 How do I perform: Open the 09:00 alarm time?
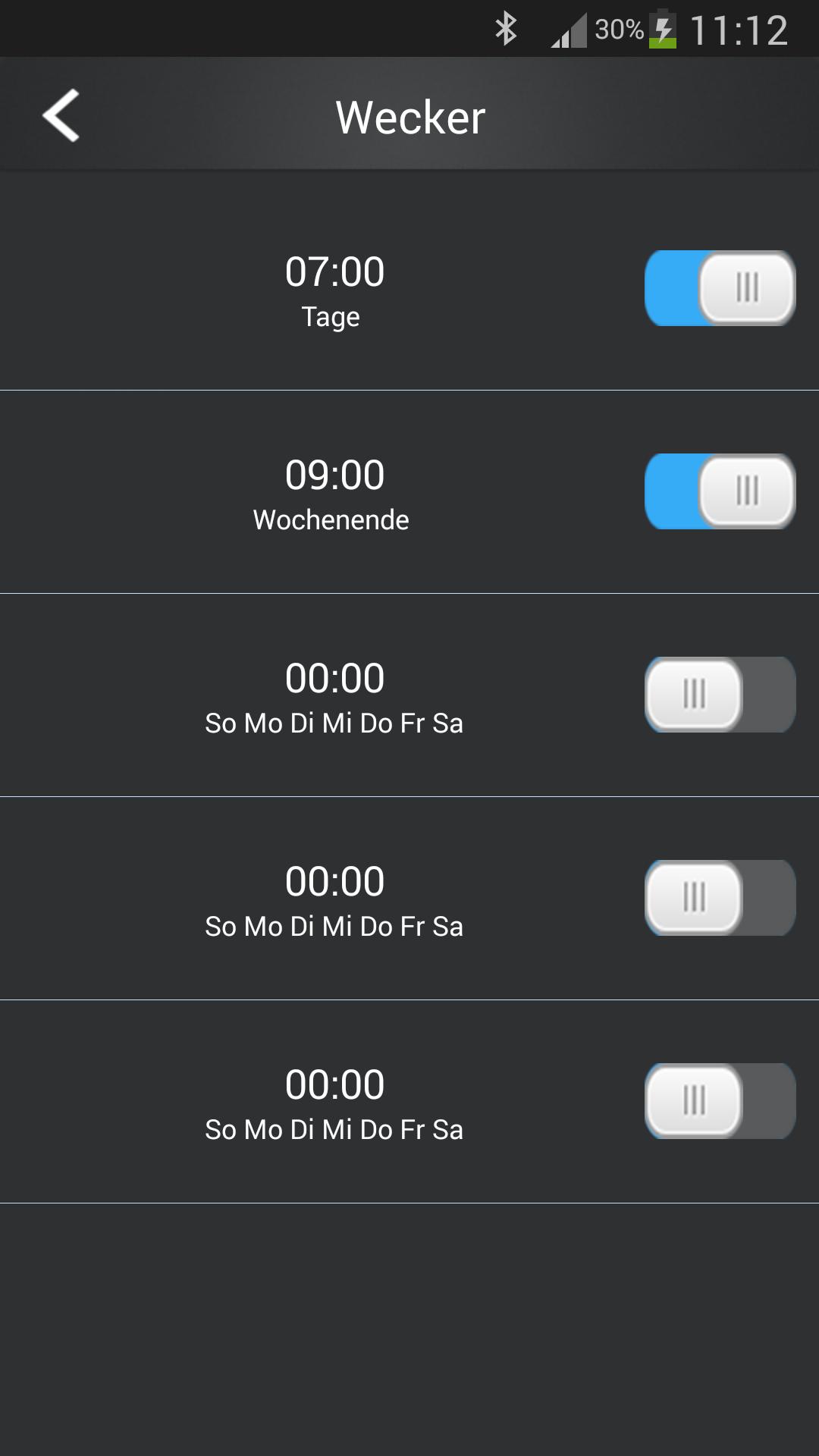334,475
